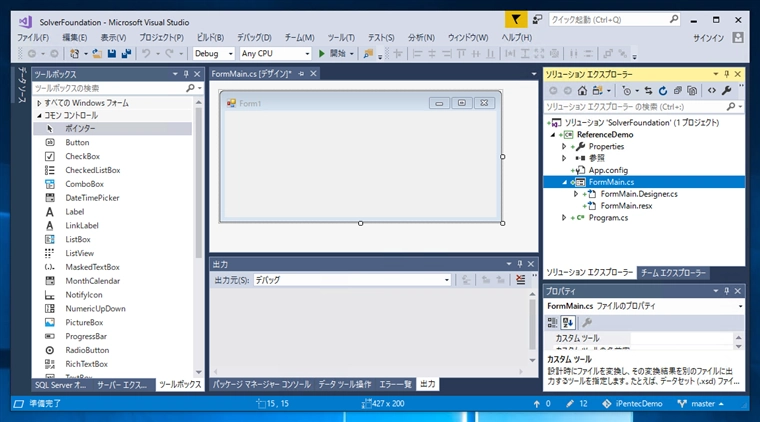This screenshot has height=422, width=760.
Task: Open the File menu
Action: point(33,37)
